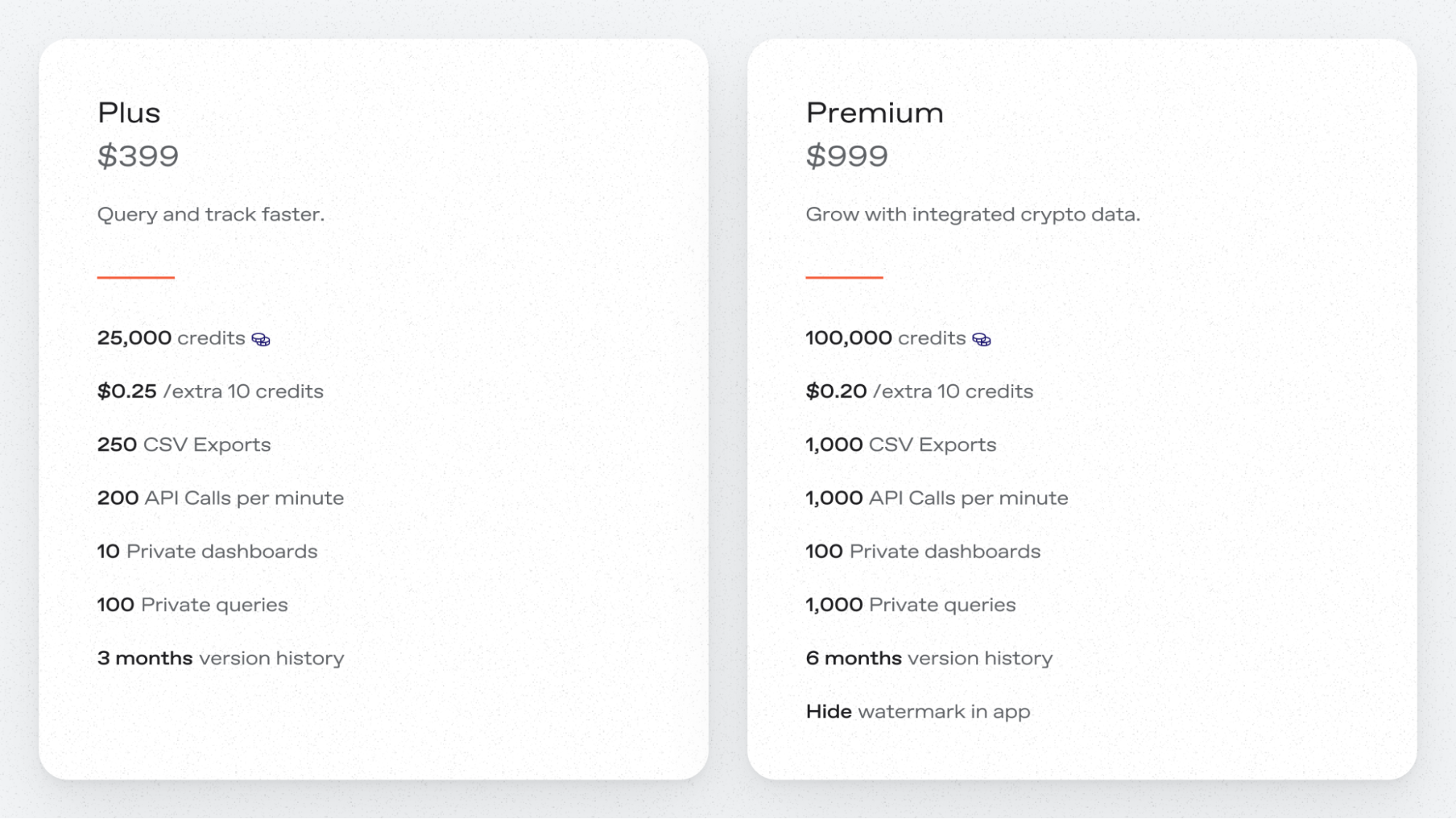This screenshot has width=1456, height=819.
Task: Click Hide watermark in app feature
Action: coord(917,711)
